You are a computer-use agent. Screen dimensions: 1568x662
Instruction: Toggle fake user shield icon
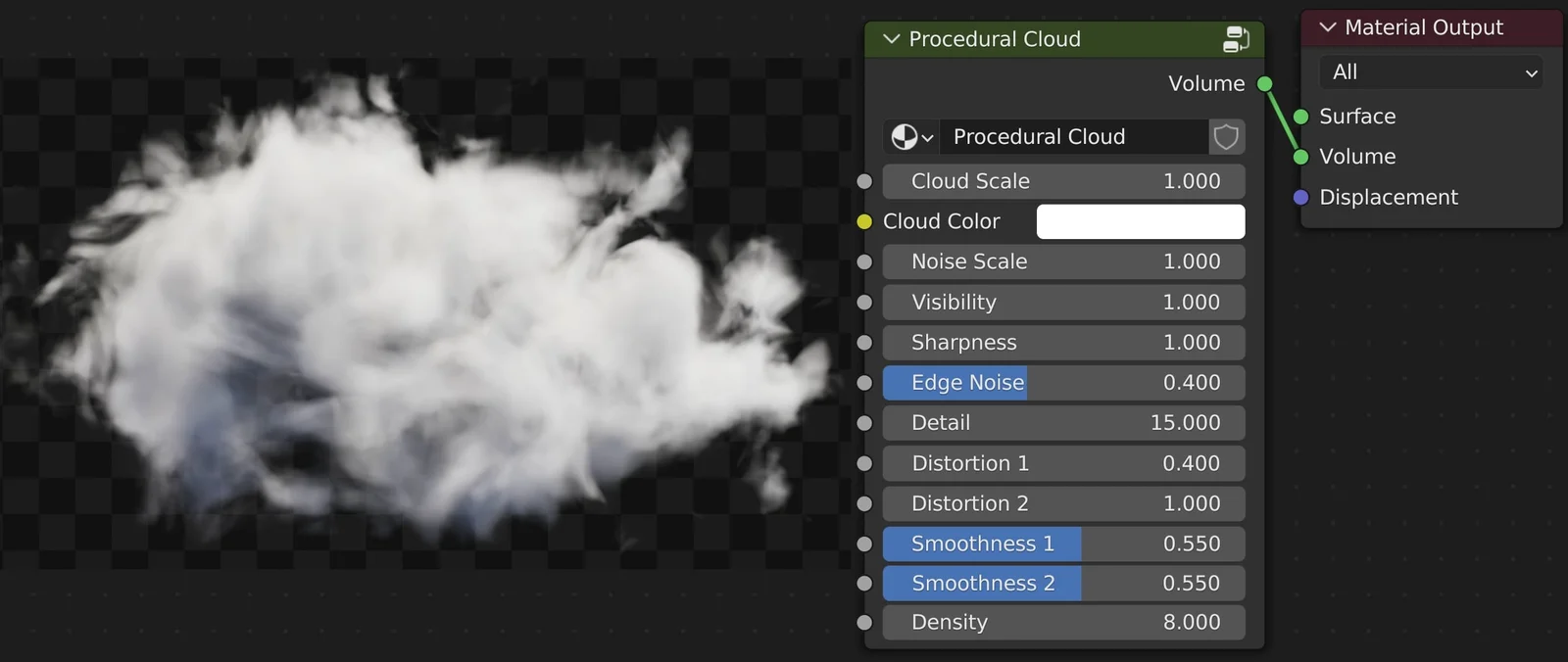pos(1226,137)
